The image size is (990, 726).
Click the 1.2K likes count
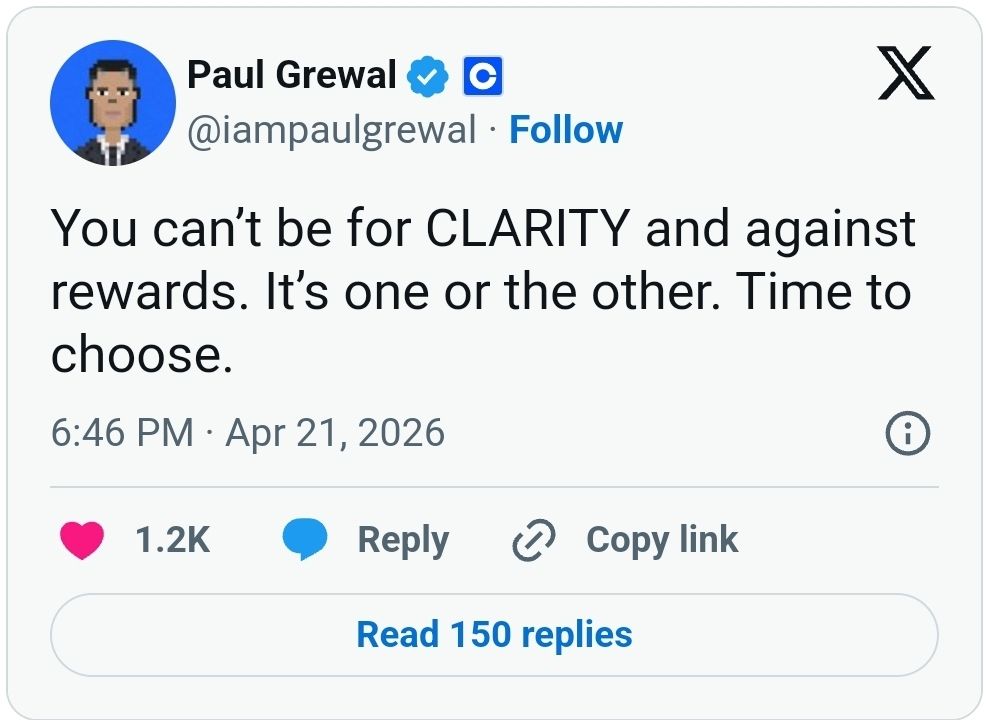[172, 541]
